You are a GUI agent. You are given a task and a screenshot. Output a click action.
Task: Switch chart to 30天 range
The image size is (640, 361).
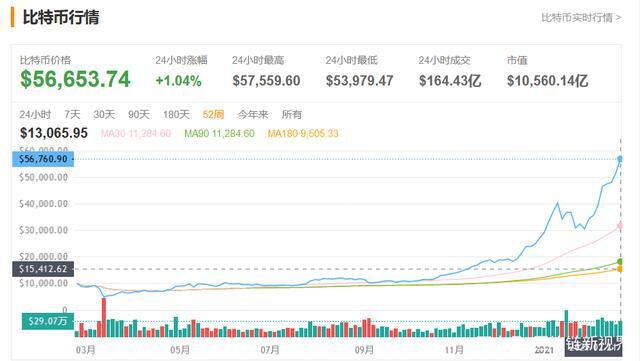[104, 114]
